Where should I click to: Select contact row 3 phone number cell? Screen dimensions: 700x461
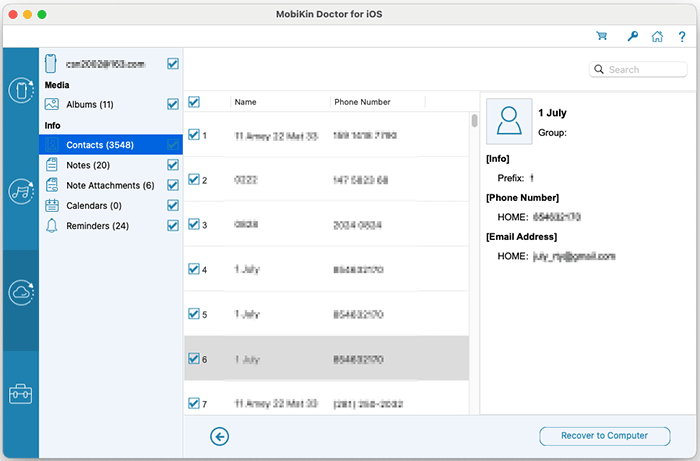click(357, 225)
